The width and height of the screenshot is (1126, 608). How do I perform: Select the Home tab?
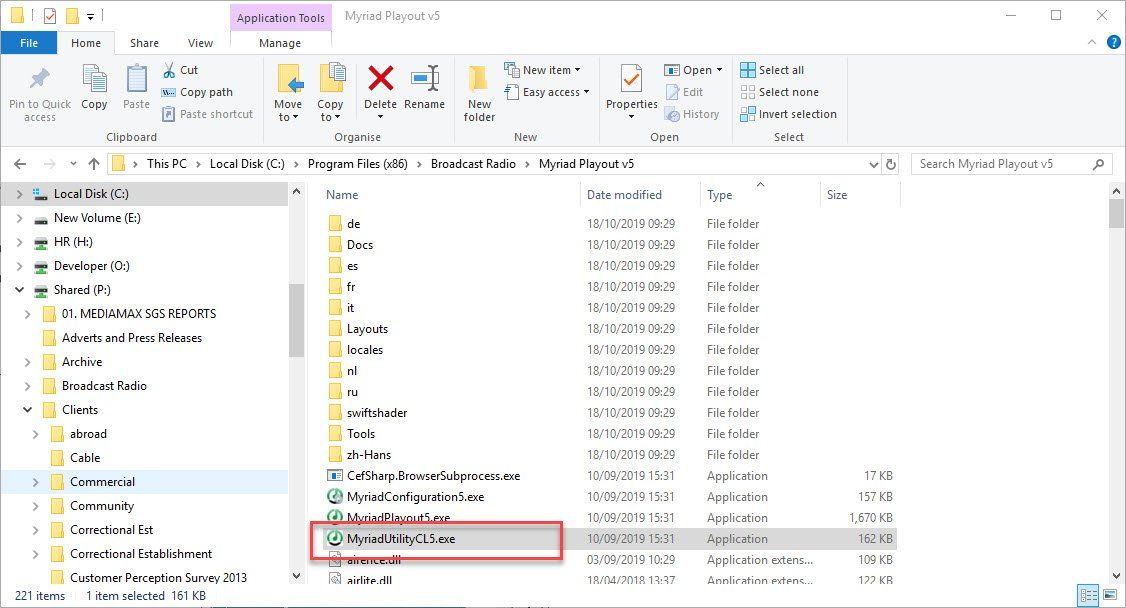(x=86, y=43)
